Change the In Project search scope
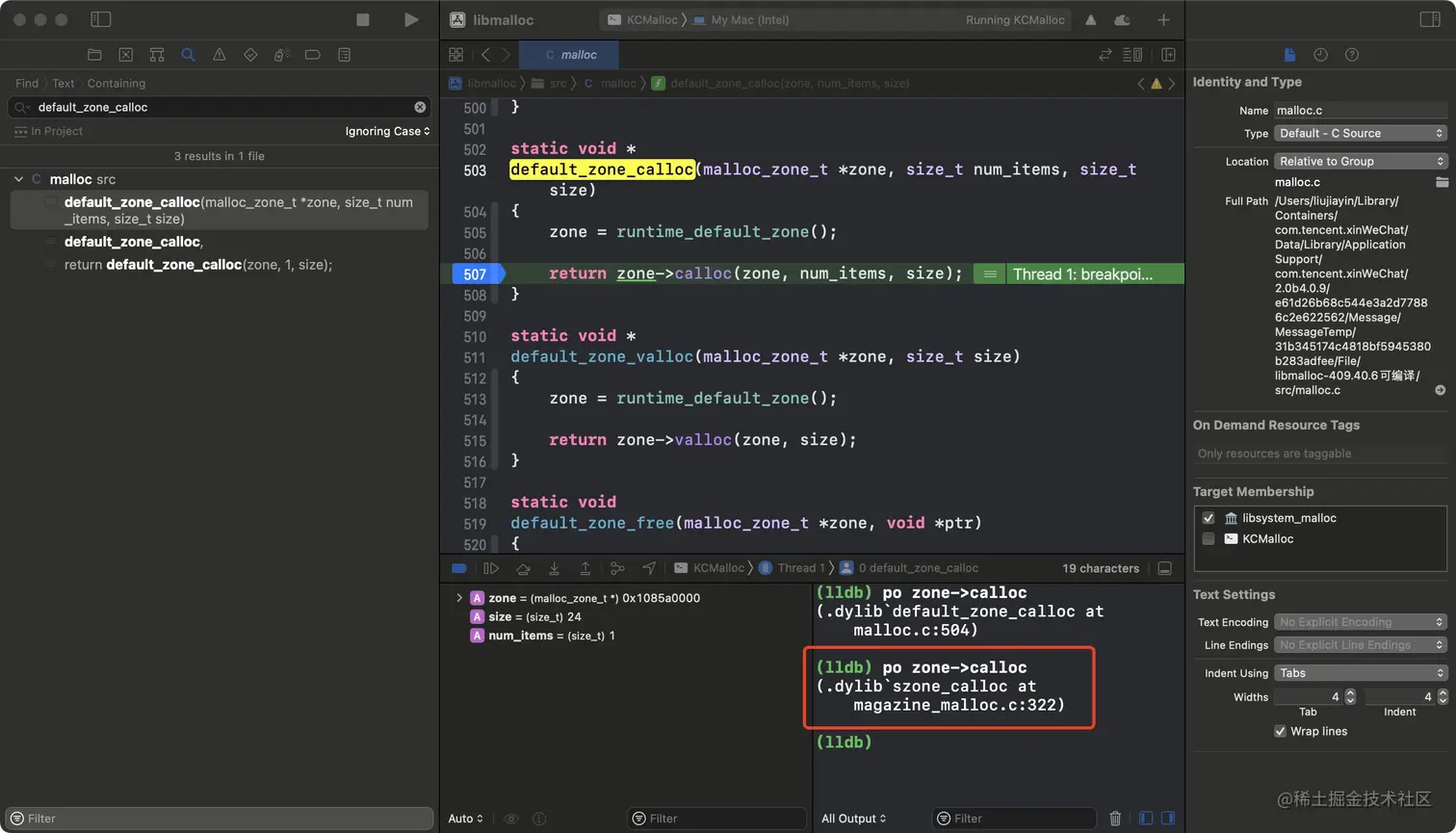Image resolution: width=1456 pixels, height=833 pixels. (48, 131)
